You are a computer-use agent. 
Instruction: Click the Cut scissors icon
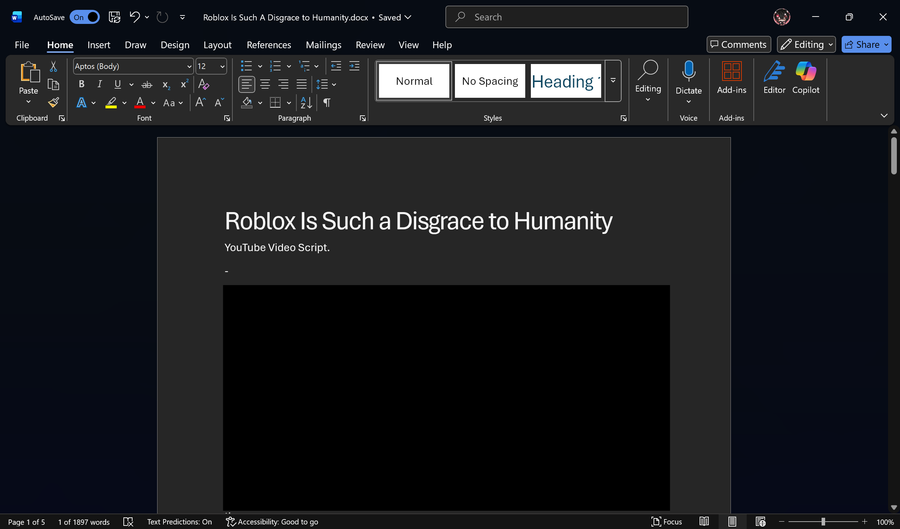[x=53, y=66]
